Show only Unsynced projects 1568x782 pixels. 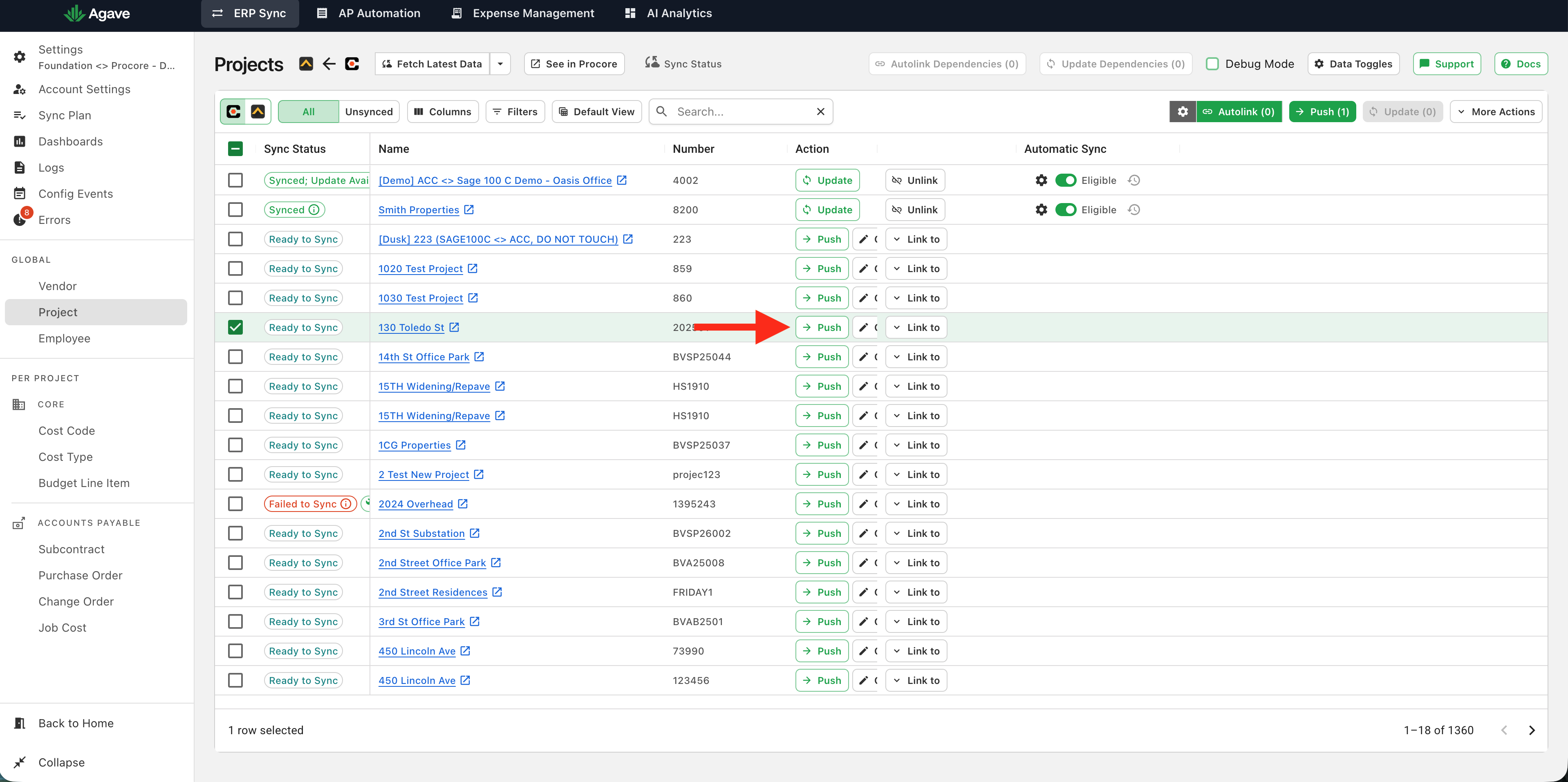(x=369, y=112)
